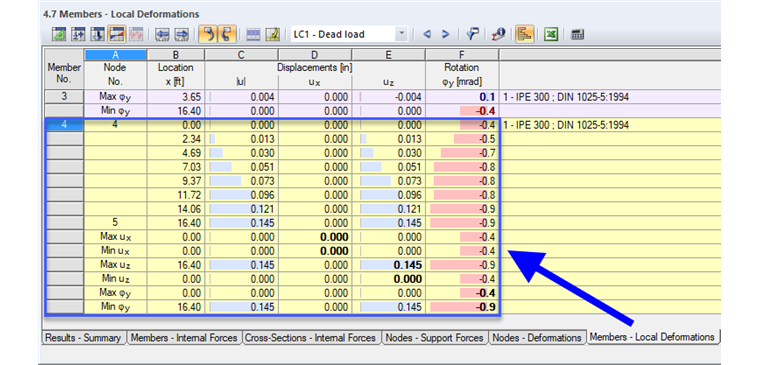Viewport: 760px width, 365px height.
Task: Click rotation value -0.7
Action: pyautogui.click(x=462, y=153)
